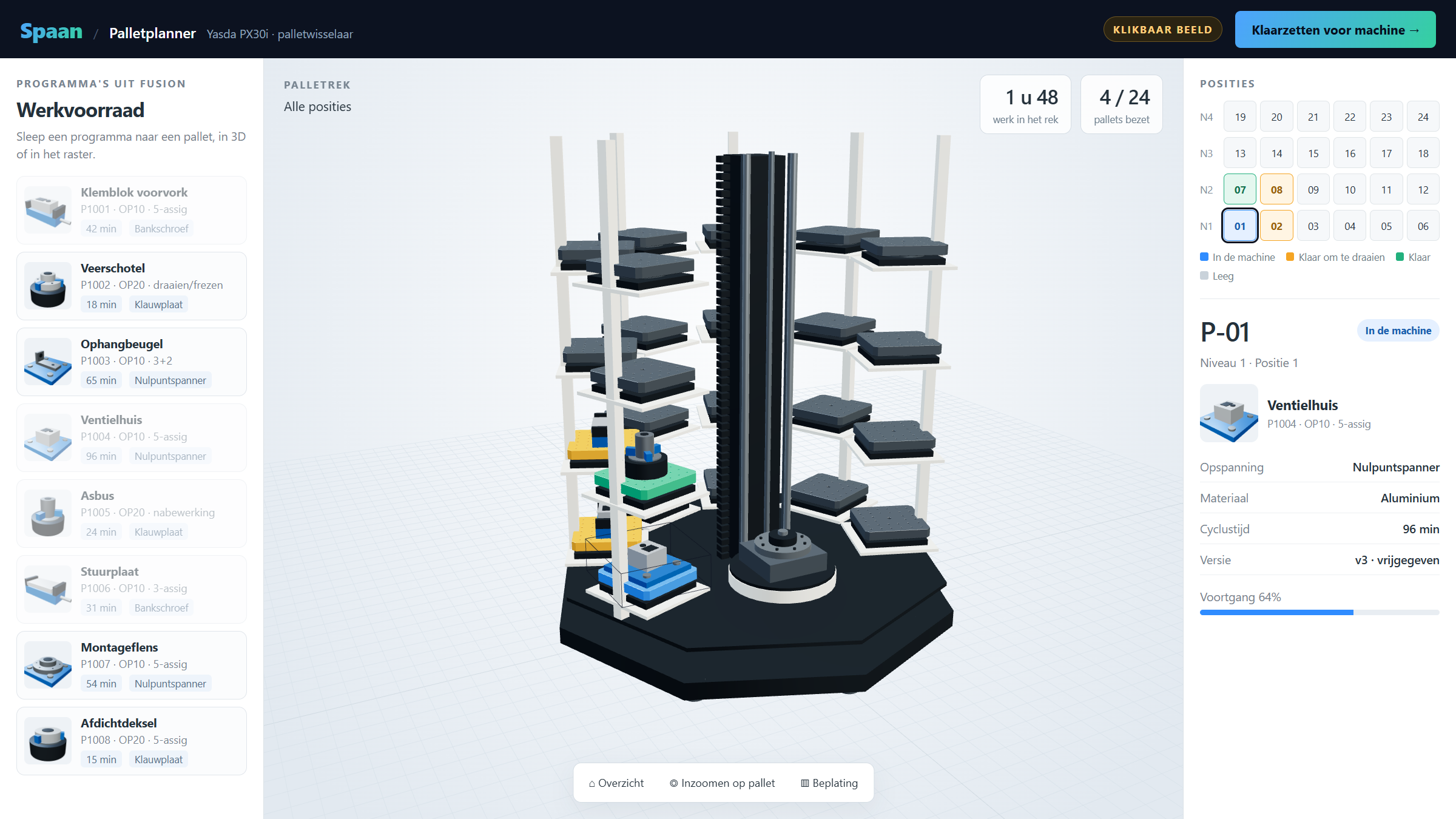Click the 4 / 24 pallets bezet card

coord(1122,104)
